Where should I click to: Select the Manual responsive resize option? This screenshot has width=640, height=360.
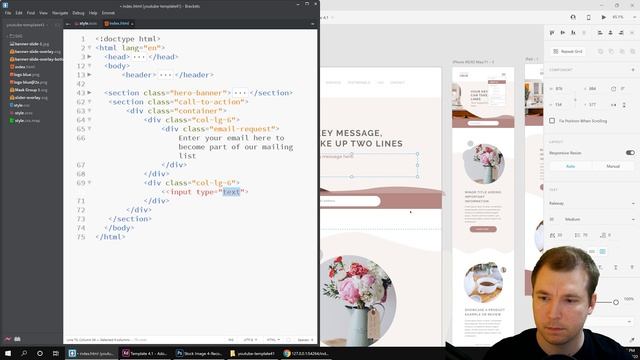(613, 166)
